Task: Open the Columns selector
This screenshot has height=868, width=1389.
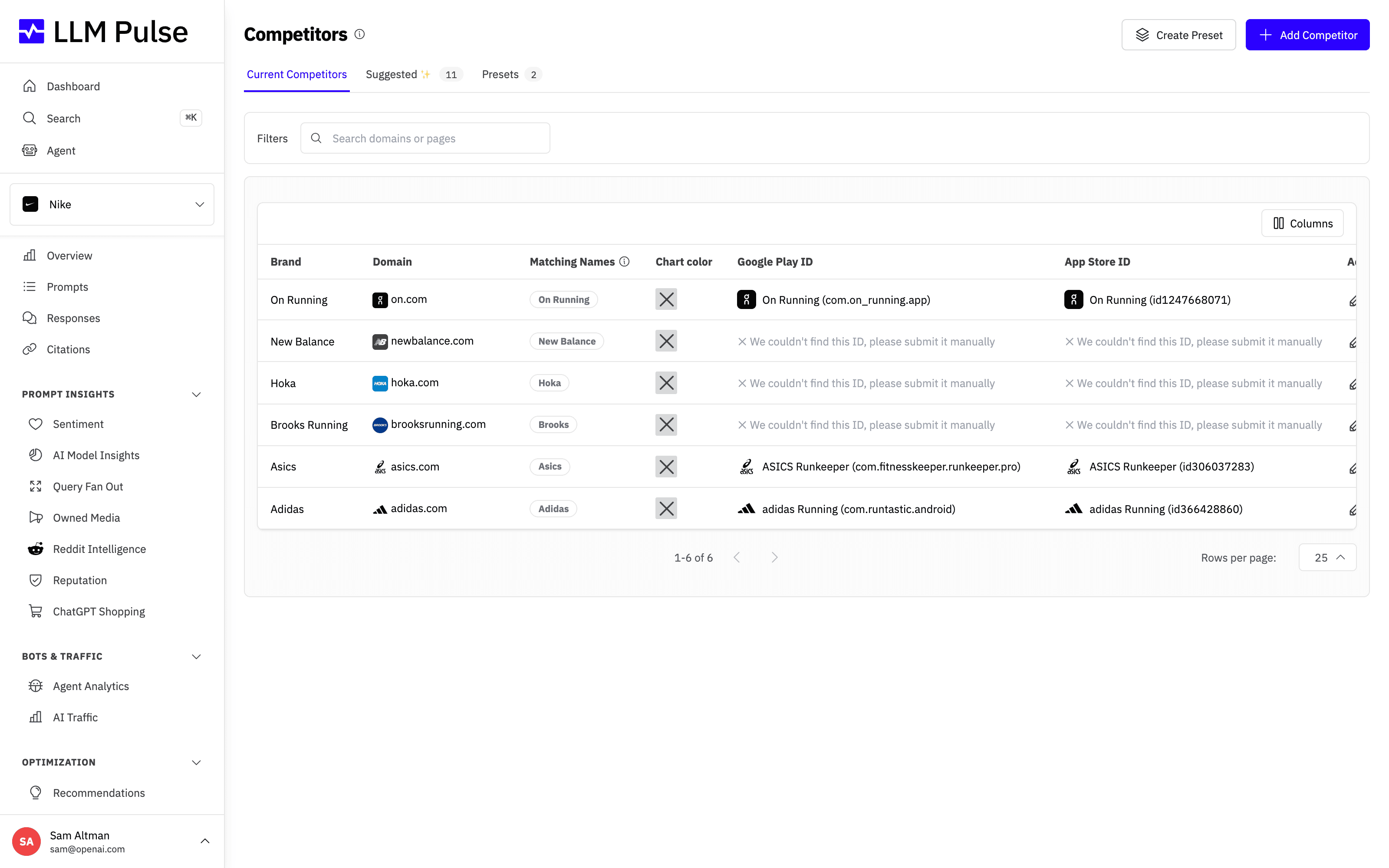Action: coord(1302,224)
